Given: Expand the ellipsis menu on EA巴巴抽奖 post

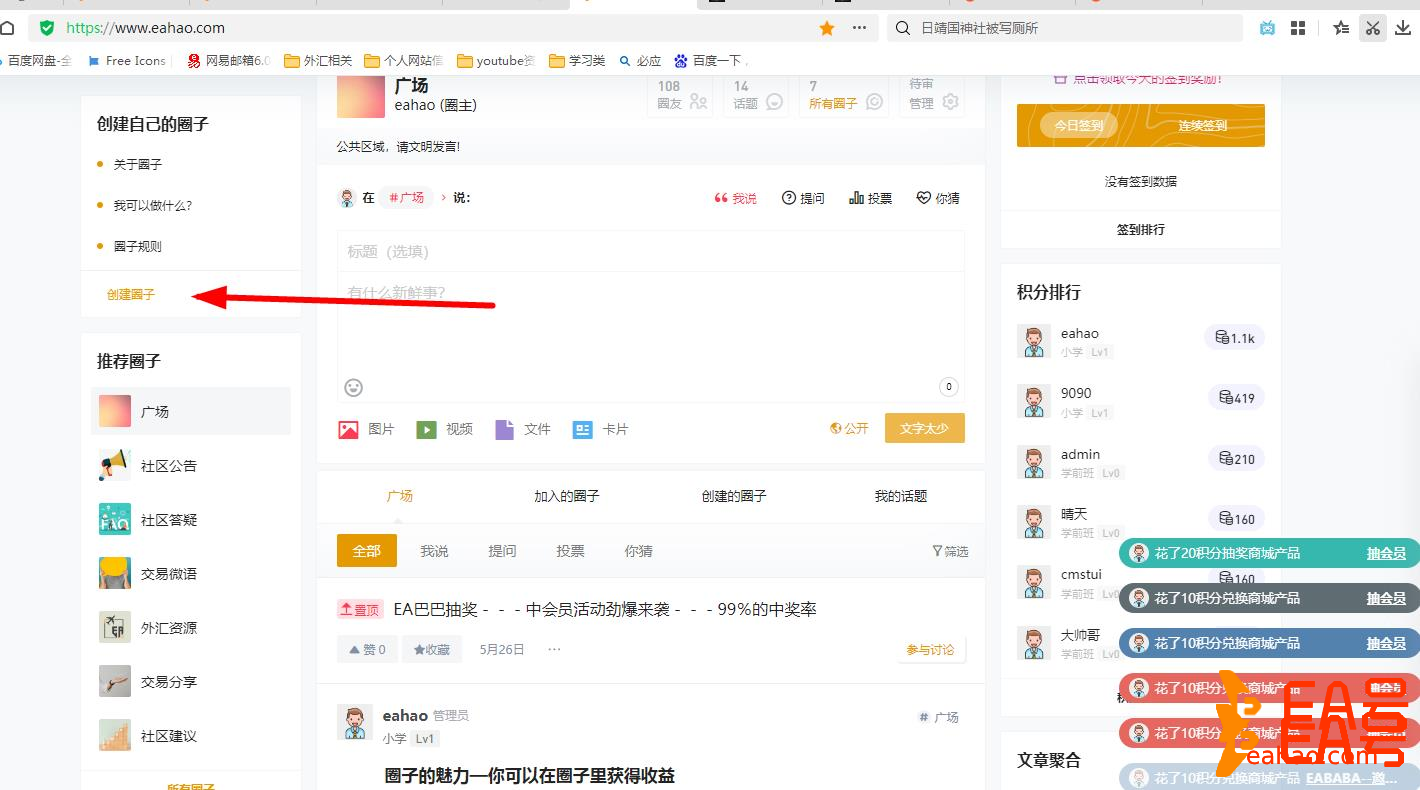Looking at the screenshot, I should pos(554,649).
